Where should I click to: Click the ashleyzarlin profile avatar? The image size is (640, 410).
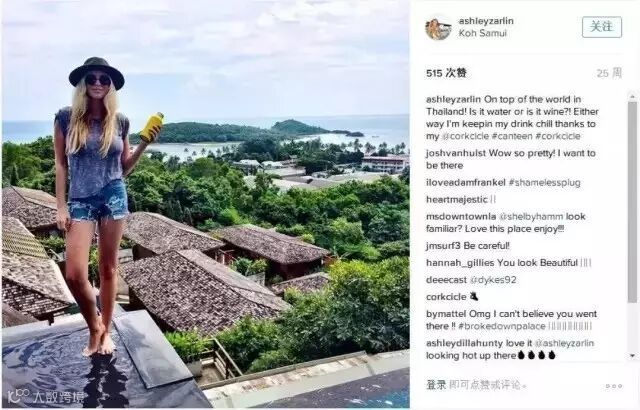pos(438,29)
